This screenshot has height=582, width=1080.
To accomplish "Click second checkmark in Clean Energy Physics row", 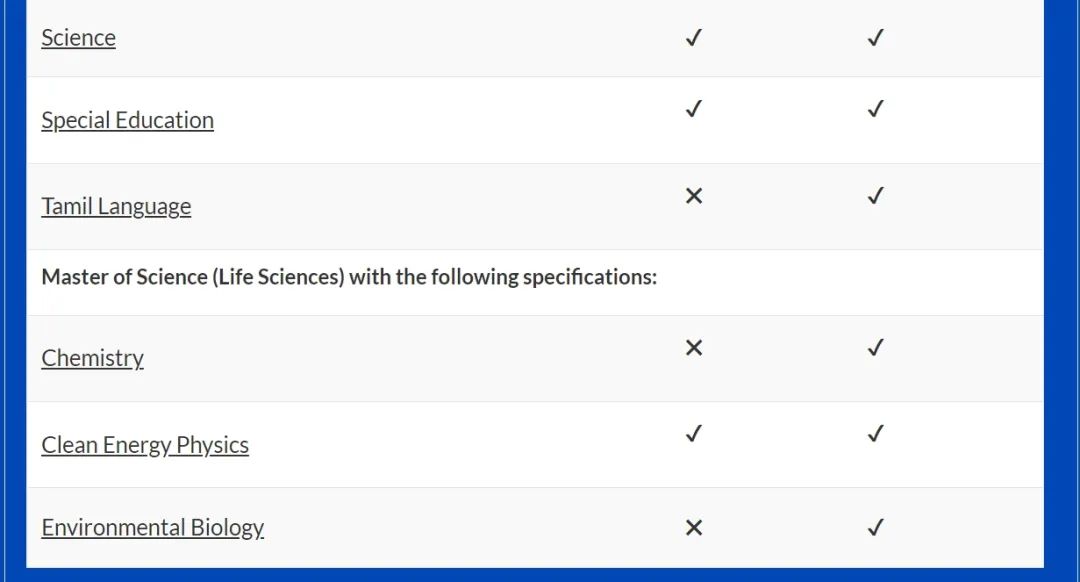I will coord(875,434).
